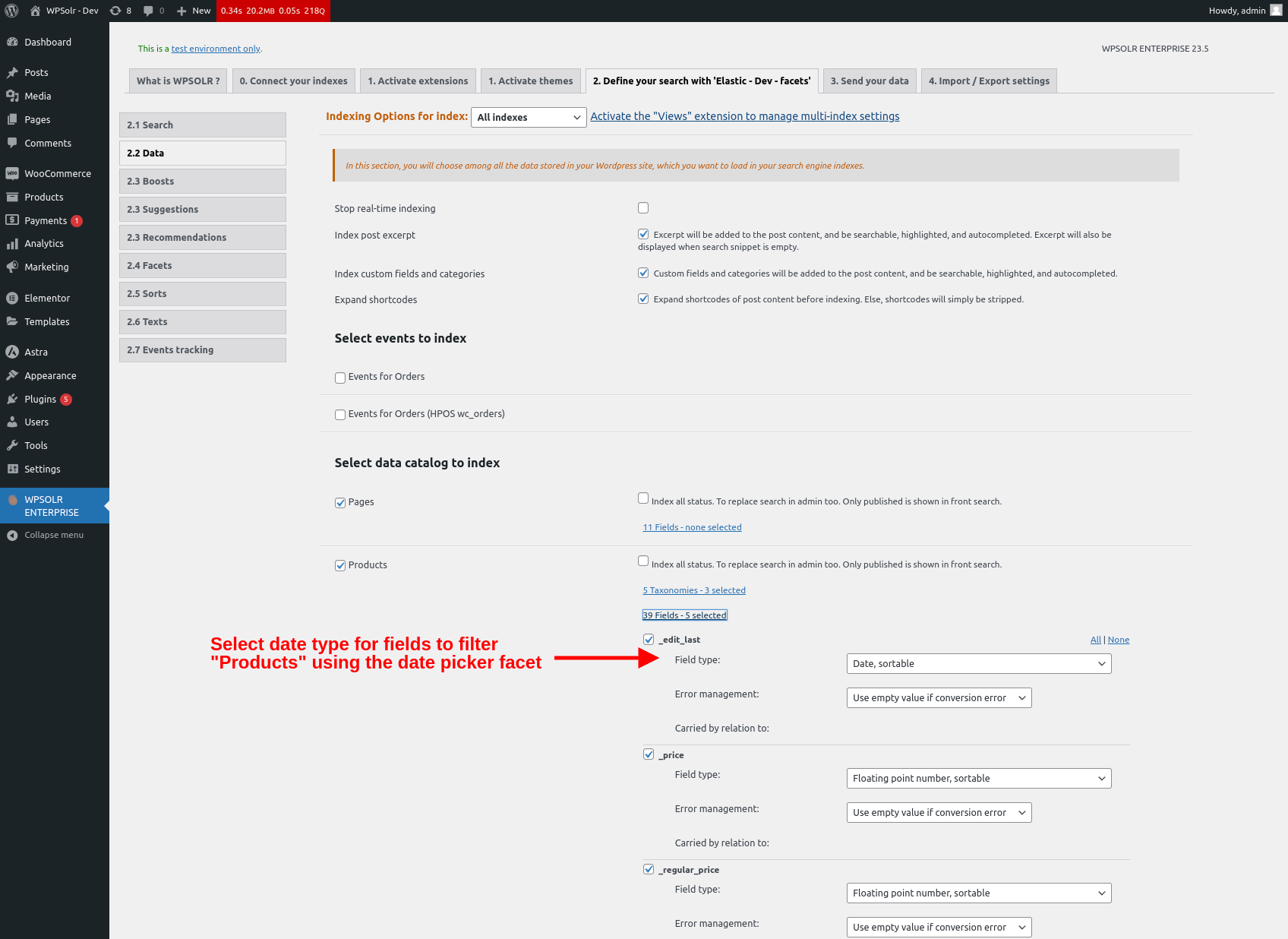Screen dimensions: 1288x939
Task: Click the WooCommerce logo icon
Action: (12, 173)
